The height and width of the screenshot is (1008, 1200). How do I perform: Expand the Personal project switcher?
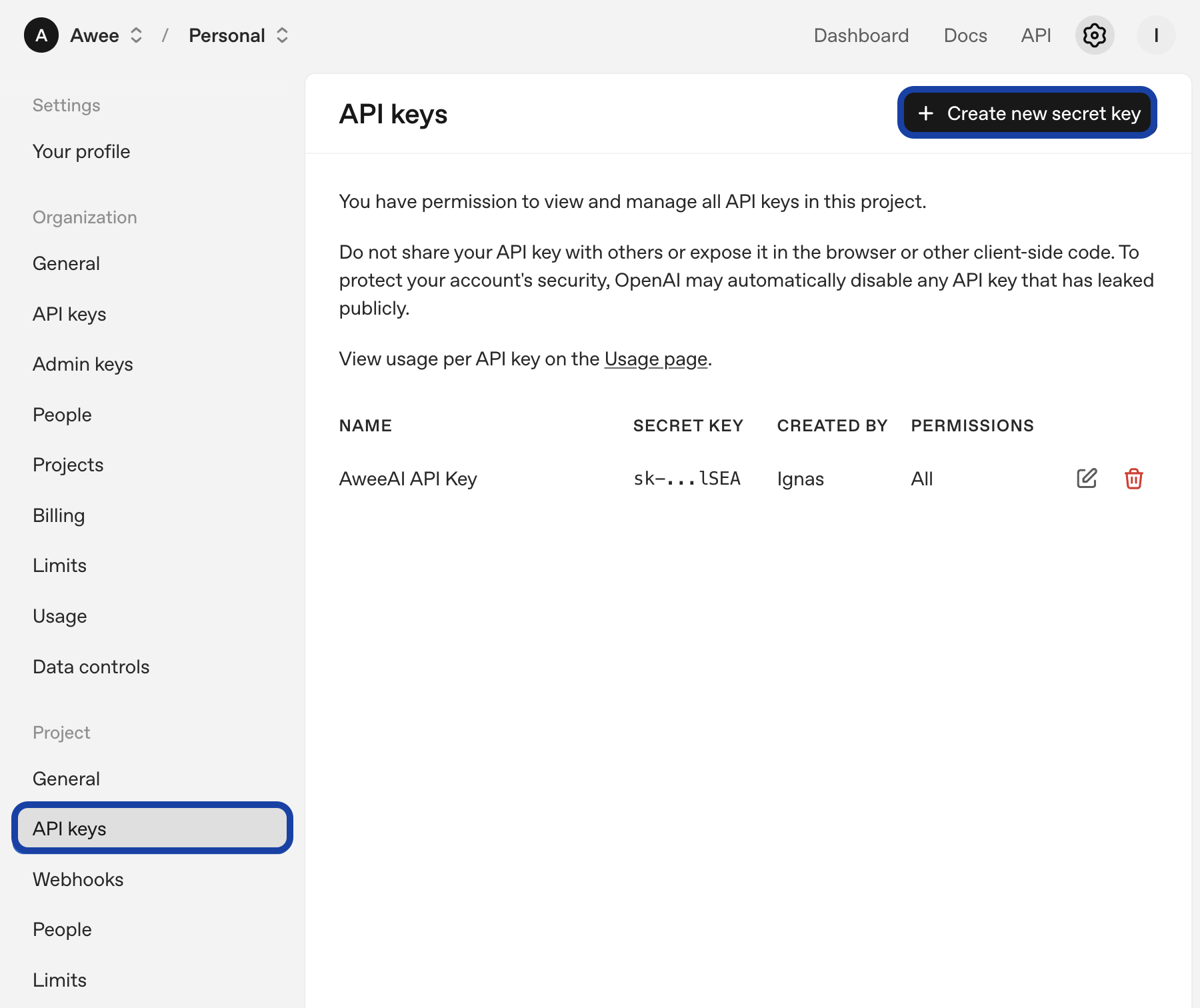click(x=282, y=35)
